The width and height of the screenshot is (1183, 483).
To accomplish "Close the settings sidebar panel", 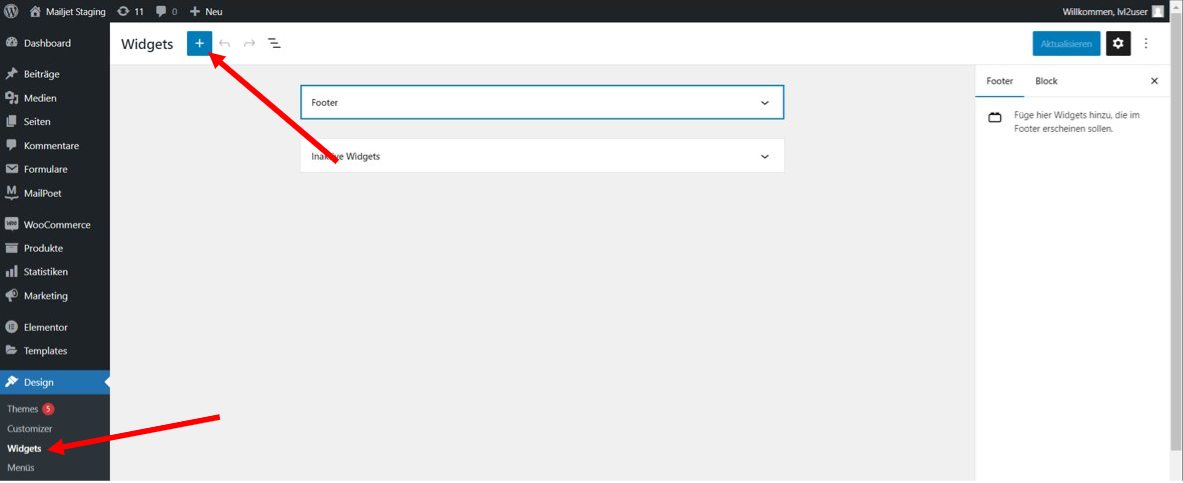I will pos(1154,81).
